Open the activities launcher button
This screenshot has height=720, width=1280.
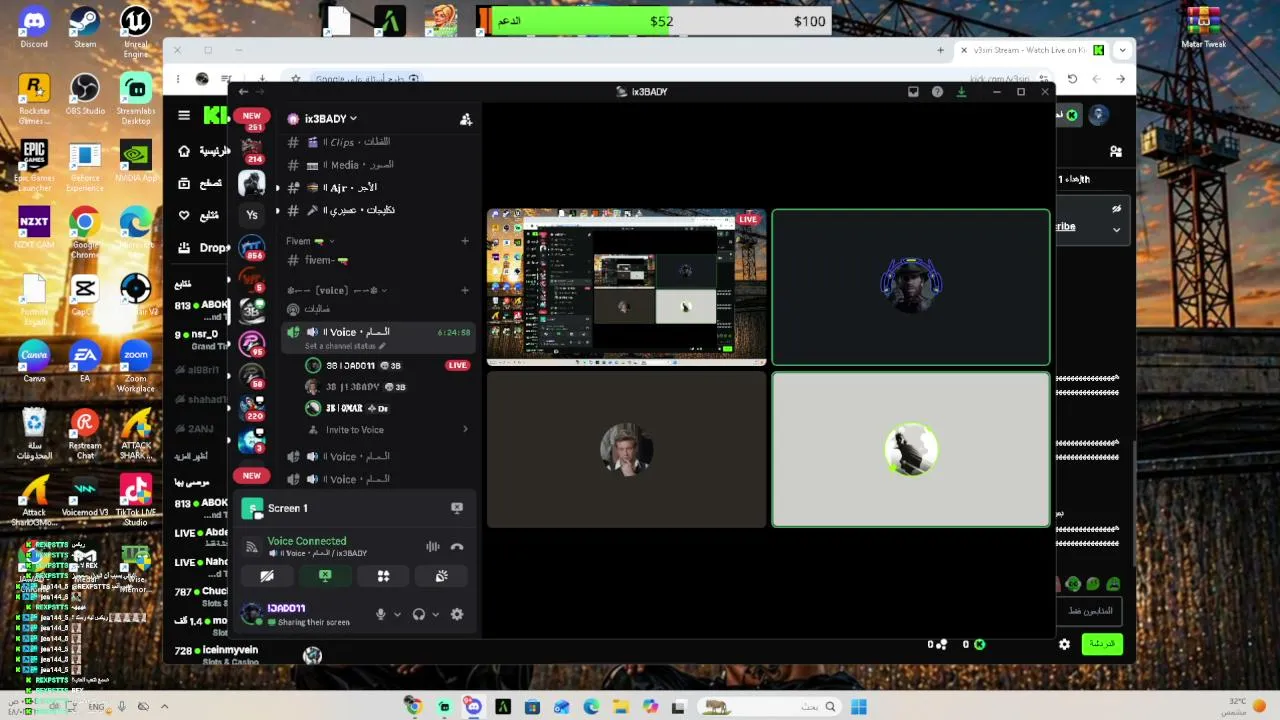pos(383,576)
